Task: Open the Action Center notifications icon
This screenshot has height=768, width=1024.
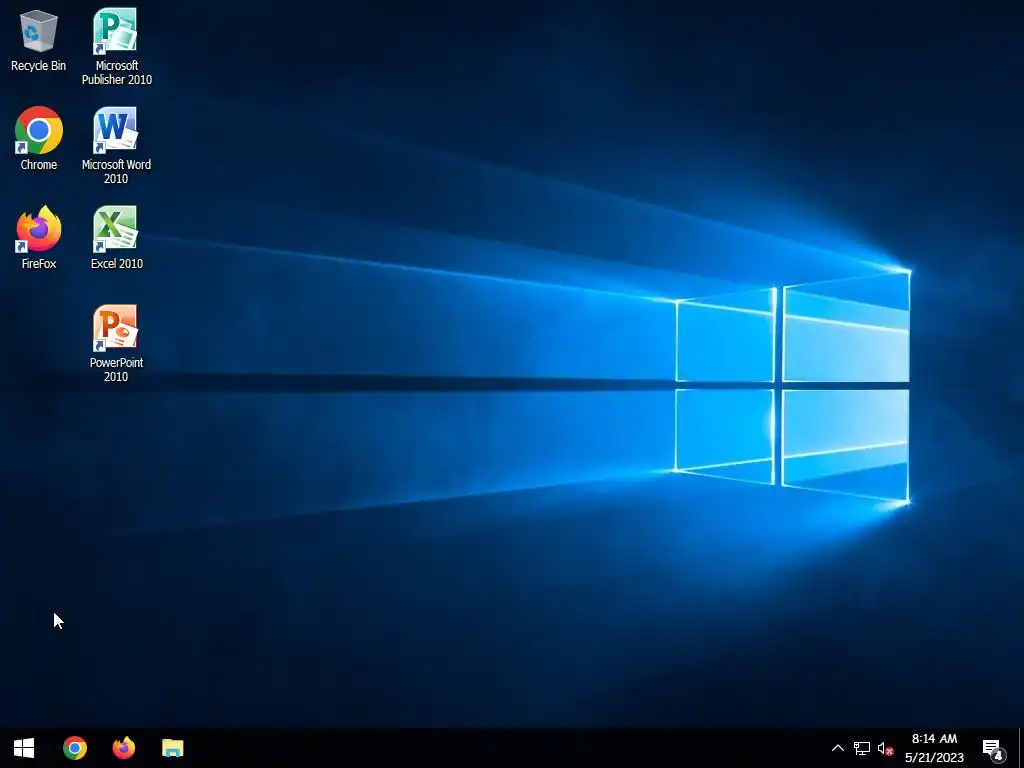Action: (993, 748)
